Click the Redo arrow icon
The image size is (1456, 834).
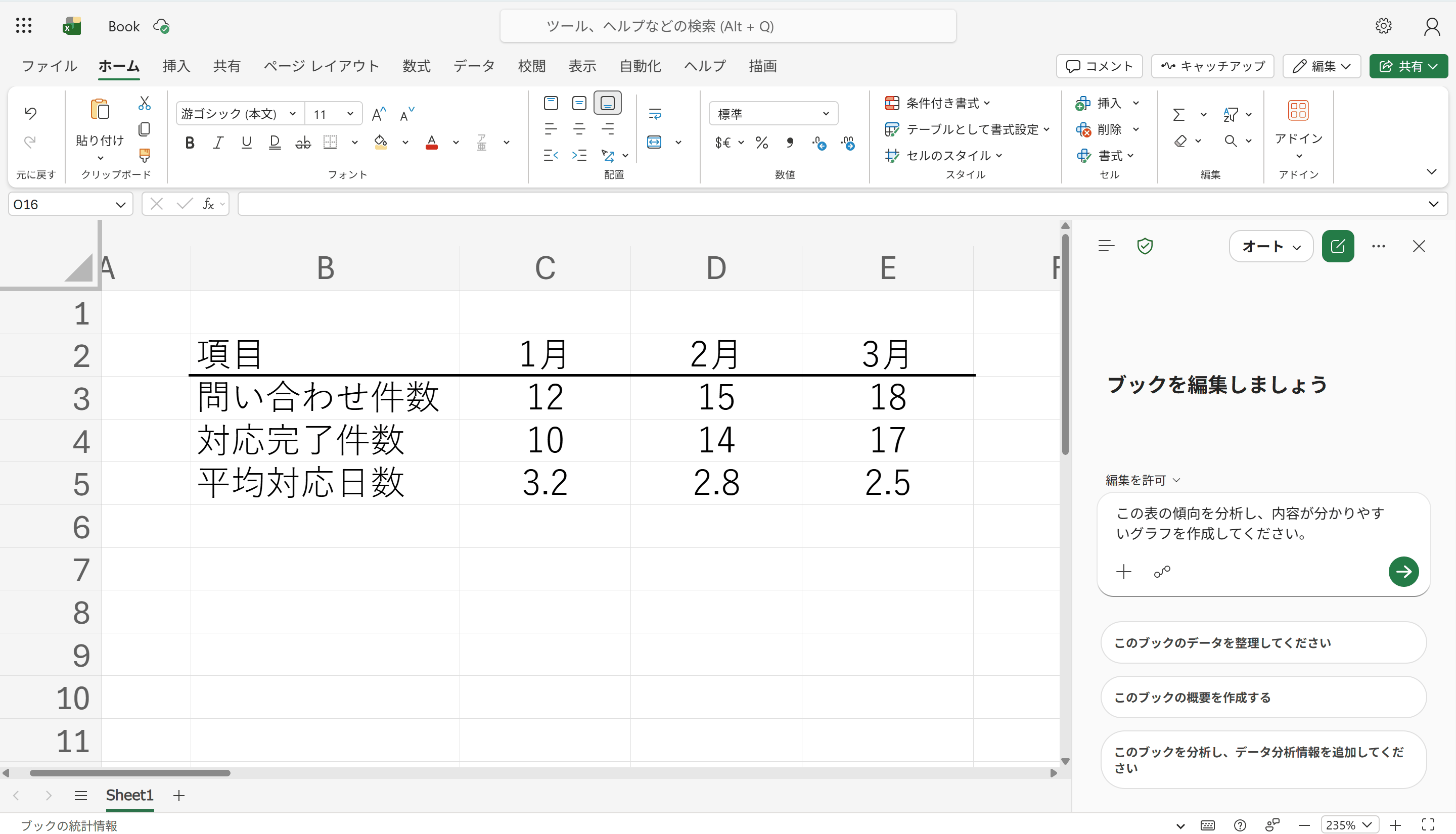coord(30,141)
